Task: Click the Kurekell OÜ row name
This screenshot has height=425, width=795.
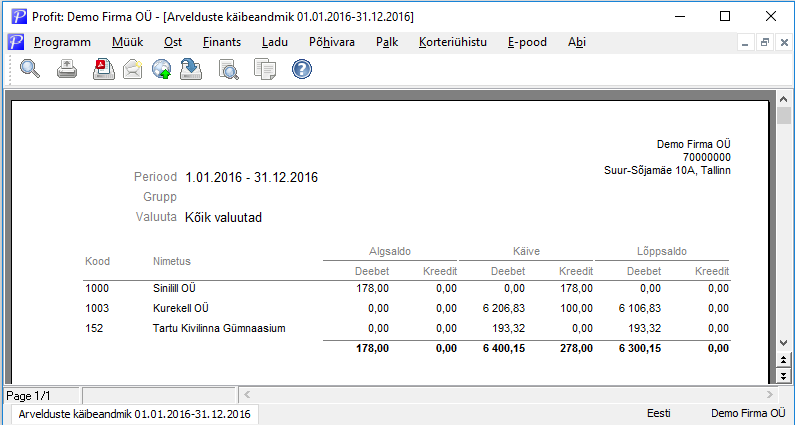Action: click(180, 308)
